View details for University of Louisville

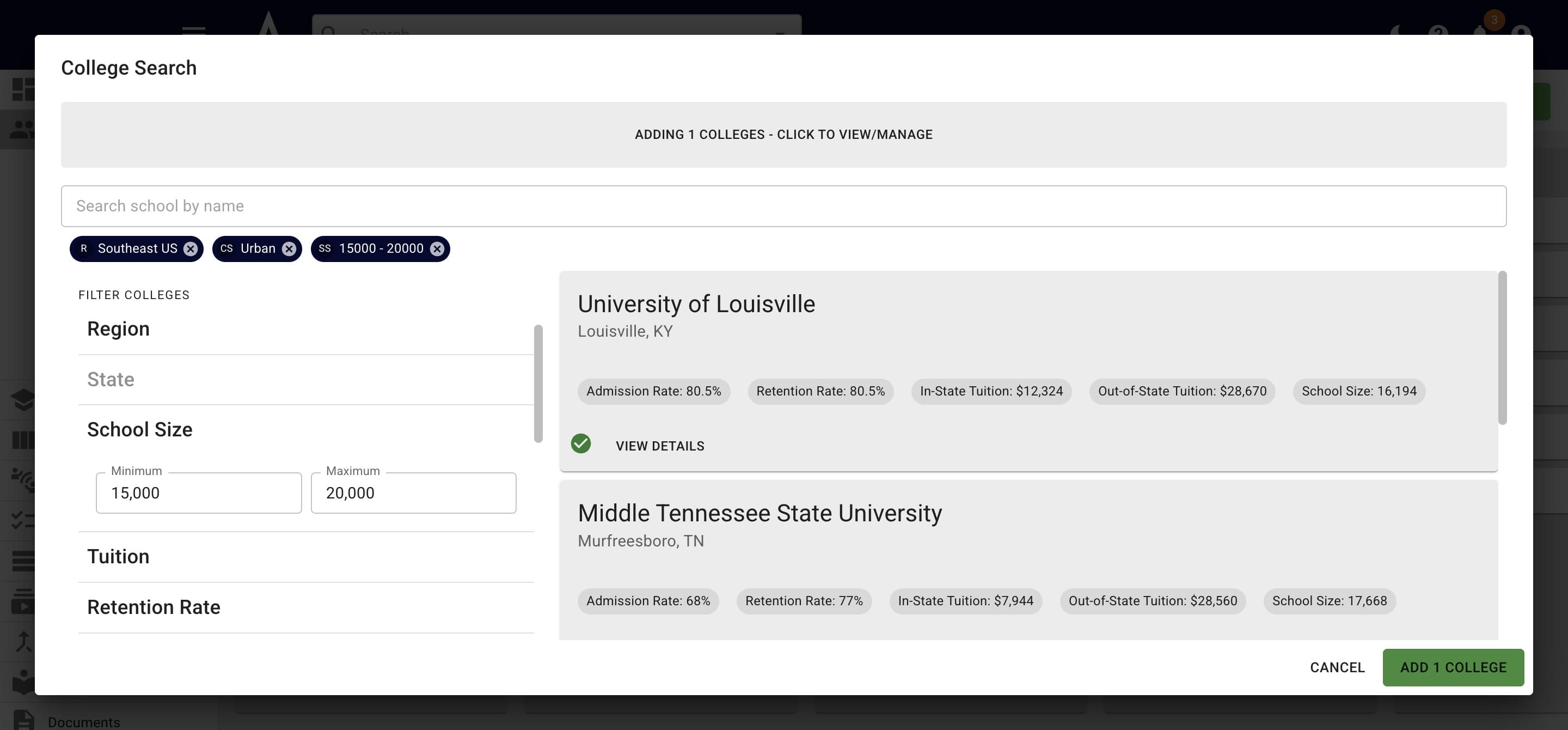point(660,446)
